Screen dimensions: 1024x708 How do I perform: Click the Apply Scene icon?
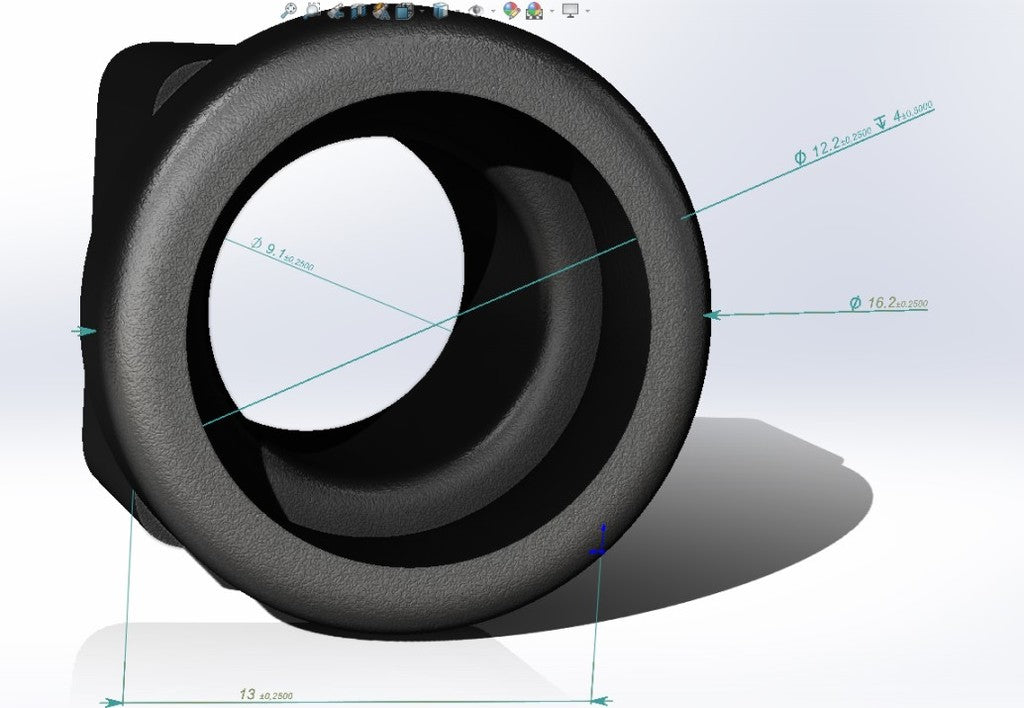(535, 11)
